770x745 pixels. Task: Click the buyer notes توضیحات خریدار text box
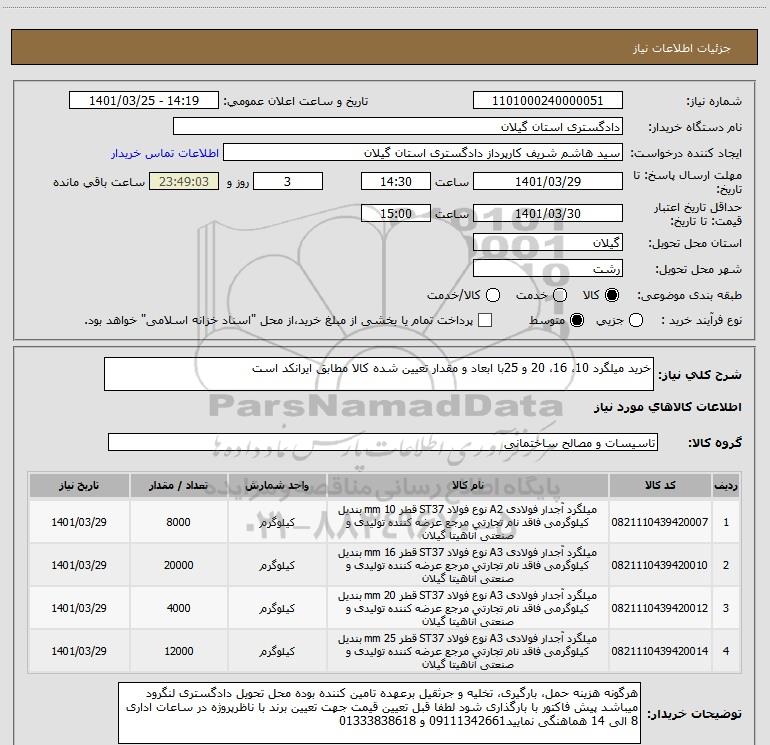click(x=379, y=712)
